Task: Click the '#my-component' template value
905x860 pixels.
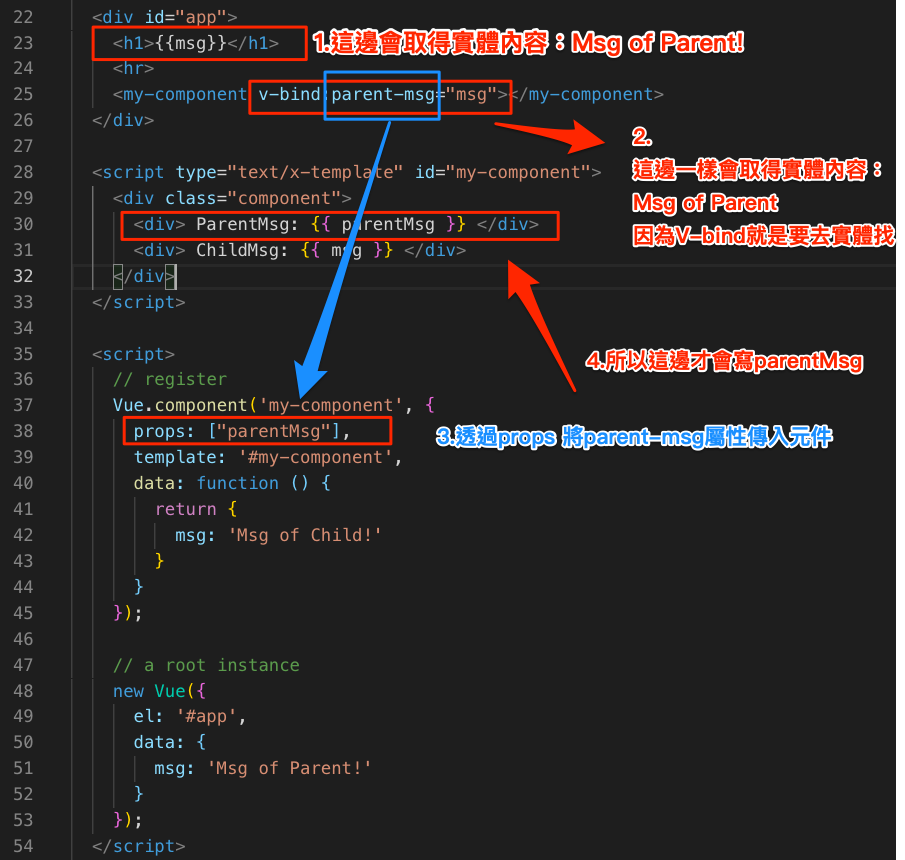Action: (315, 457)
